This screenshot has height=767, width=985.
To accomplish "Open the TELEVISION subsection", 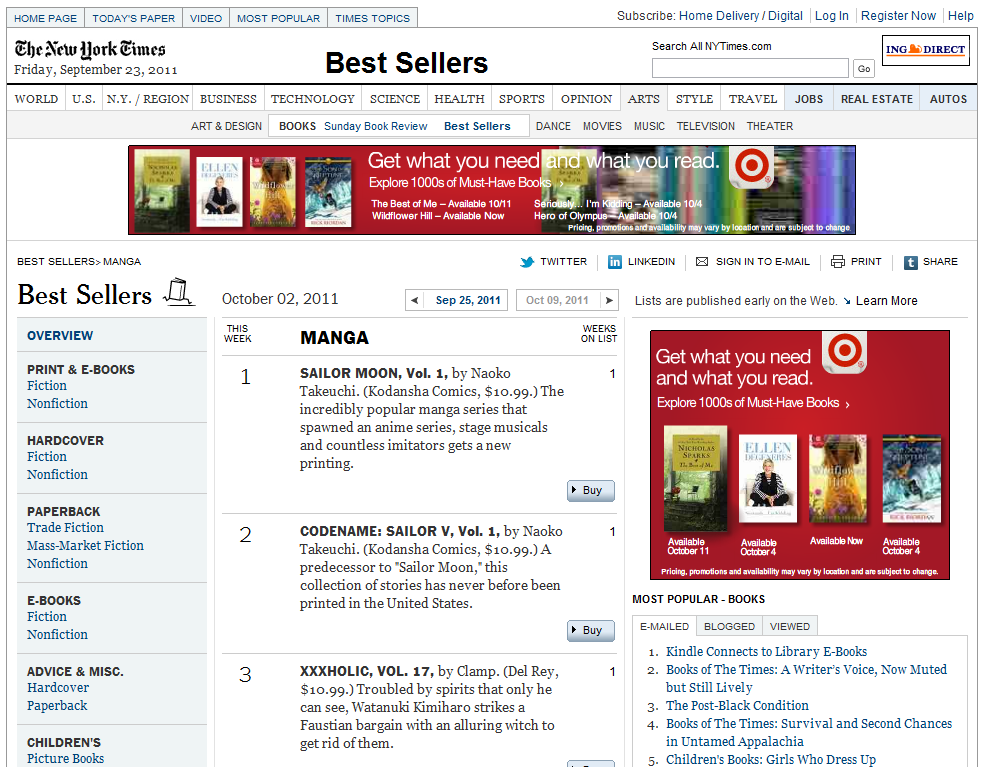I will coord(705,126).
